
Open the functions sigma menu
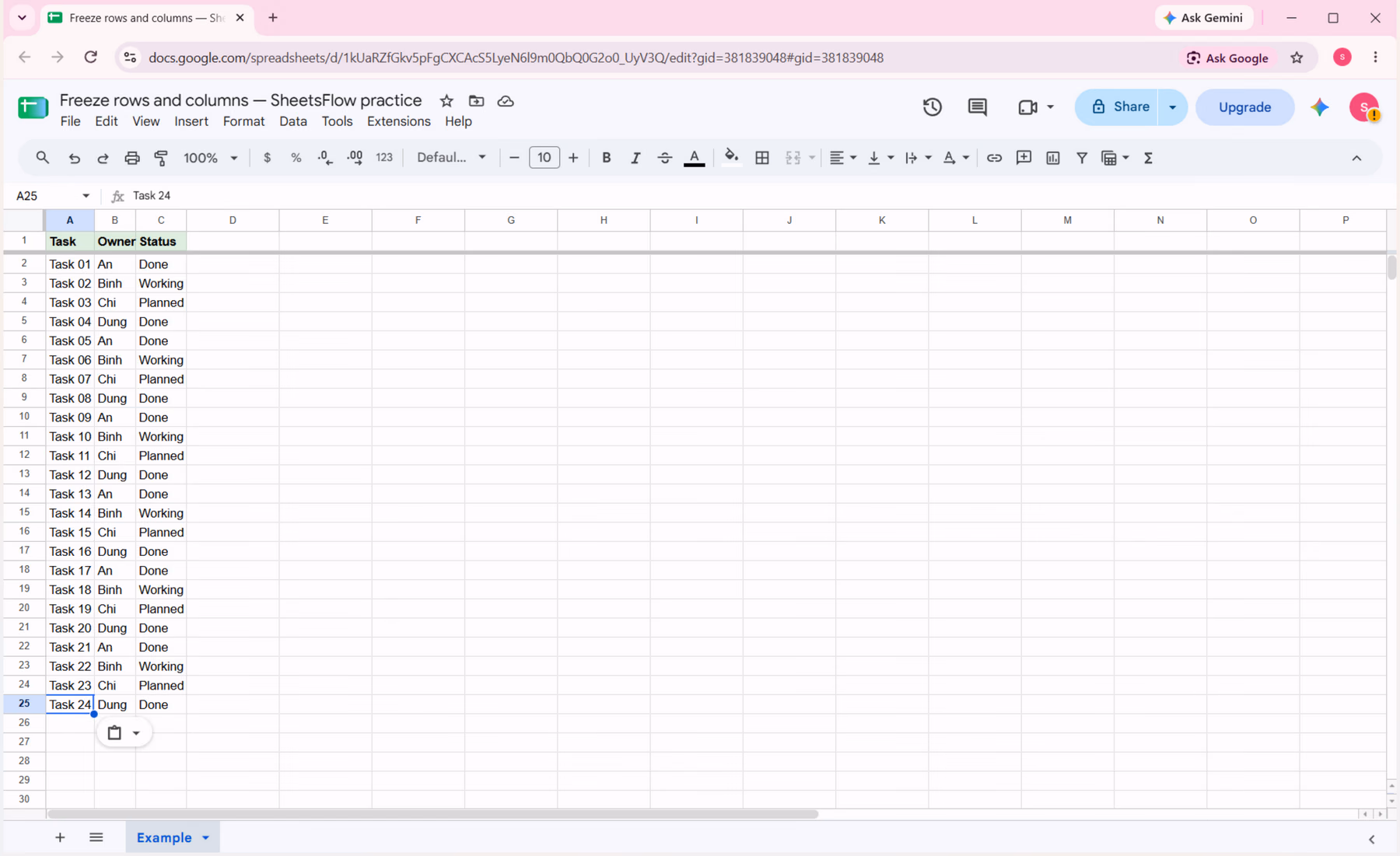point(1148,158)
